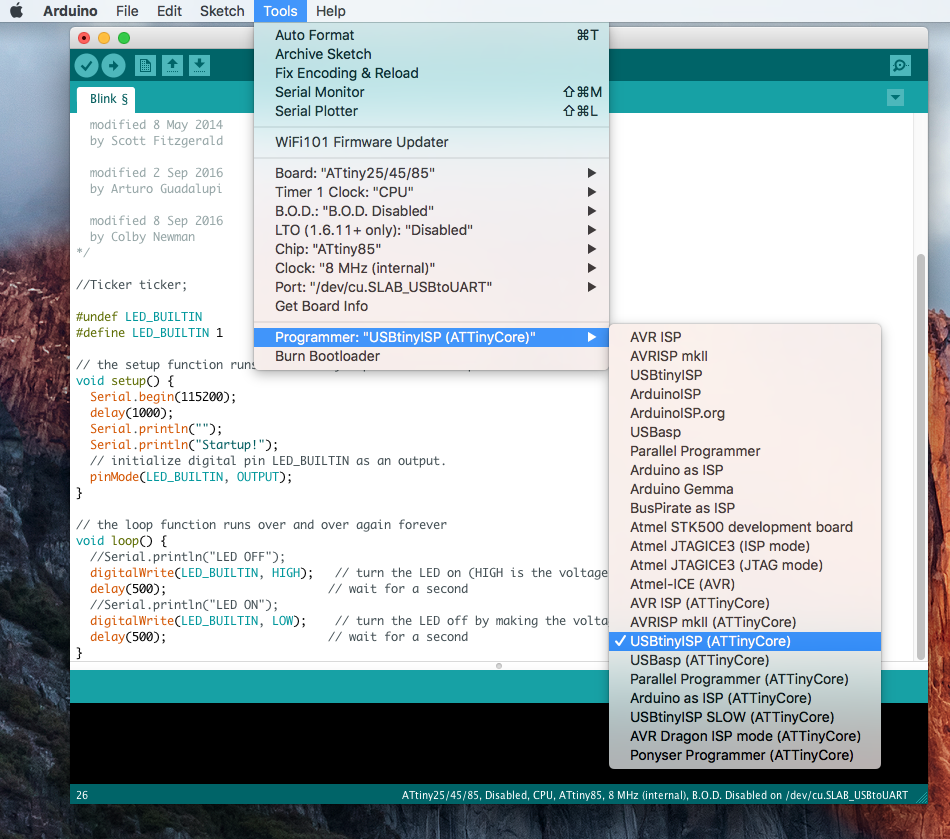Select the Blink sketch tab
950x839 pixels.
[108, 99]
